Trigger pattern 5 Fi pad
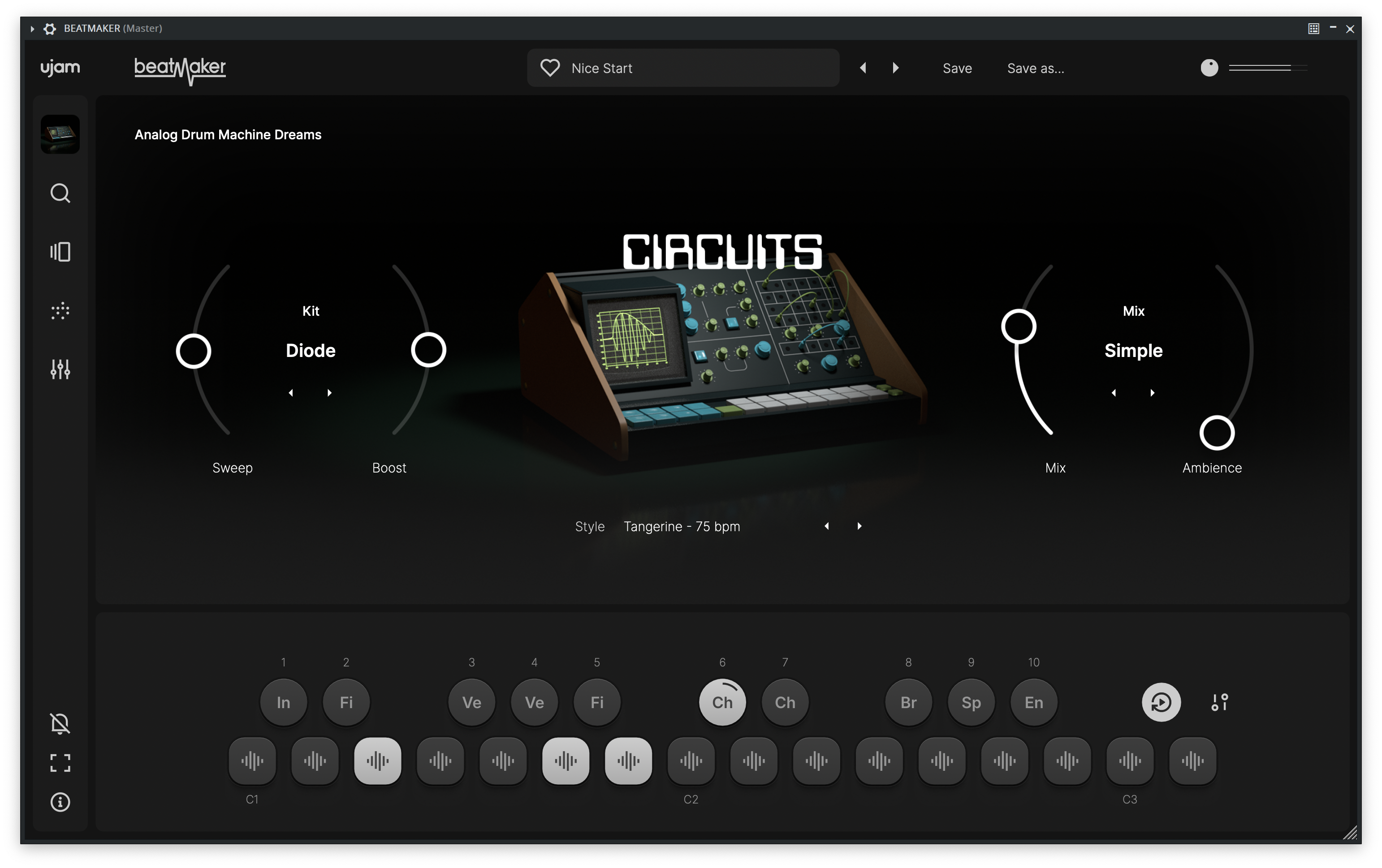 (597, 703)
